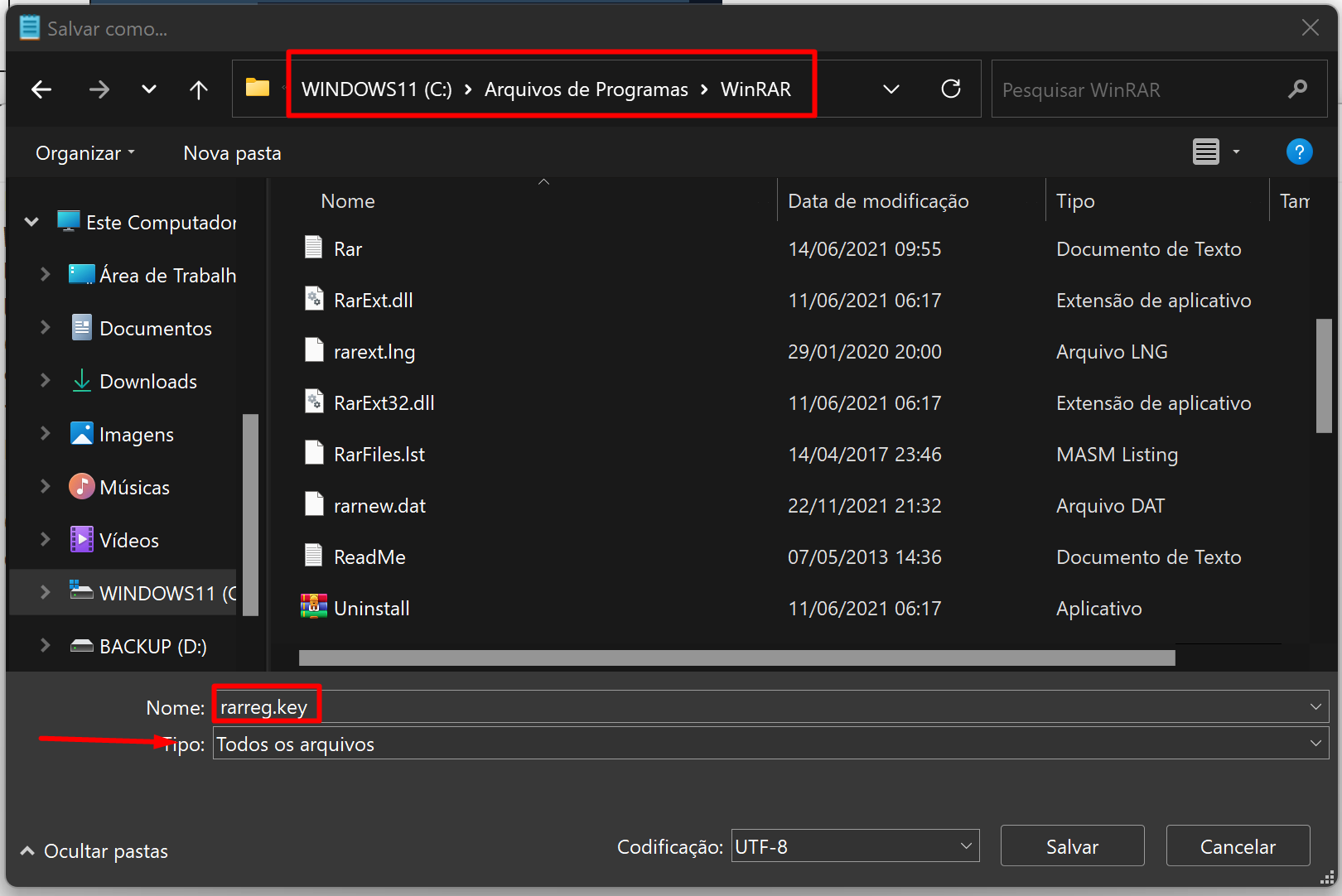Open Codificação UTF-8 dropdown
Screen dimensions: 1342x896
click(x=855, y=846)
